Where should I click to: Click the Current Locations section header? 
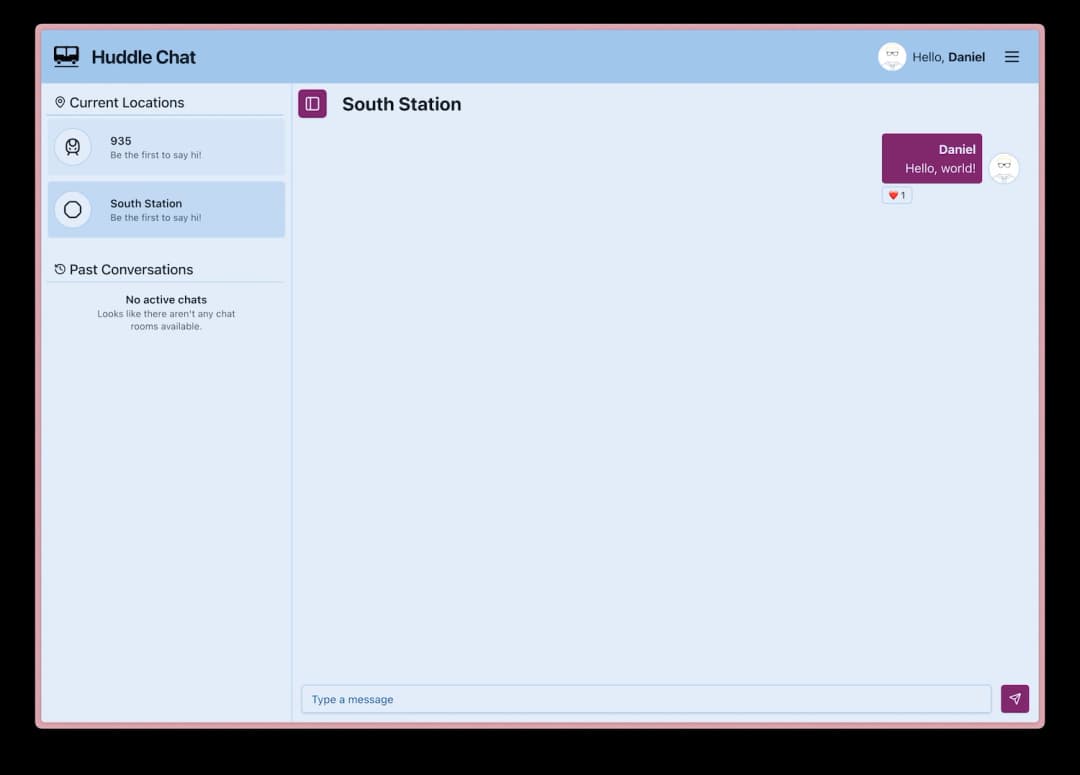[x=120, y=103]
